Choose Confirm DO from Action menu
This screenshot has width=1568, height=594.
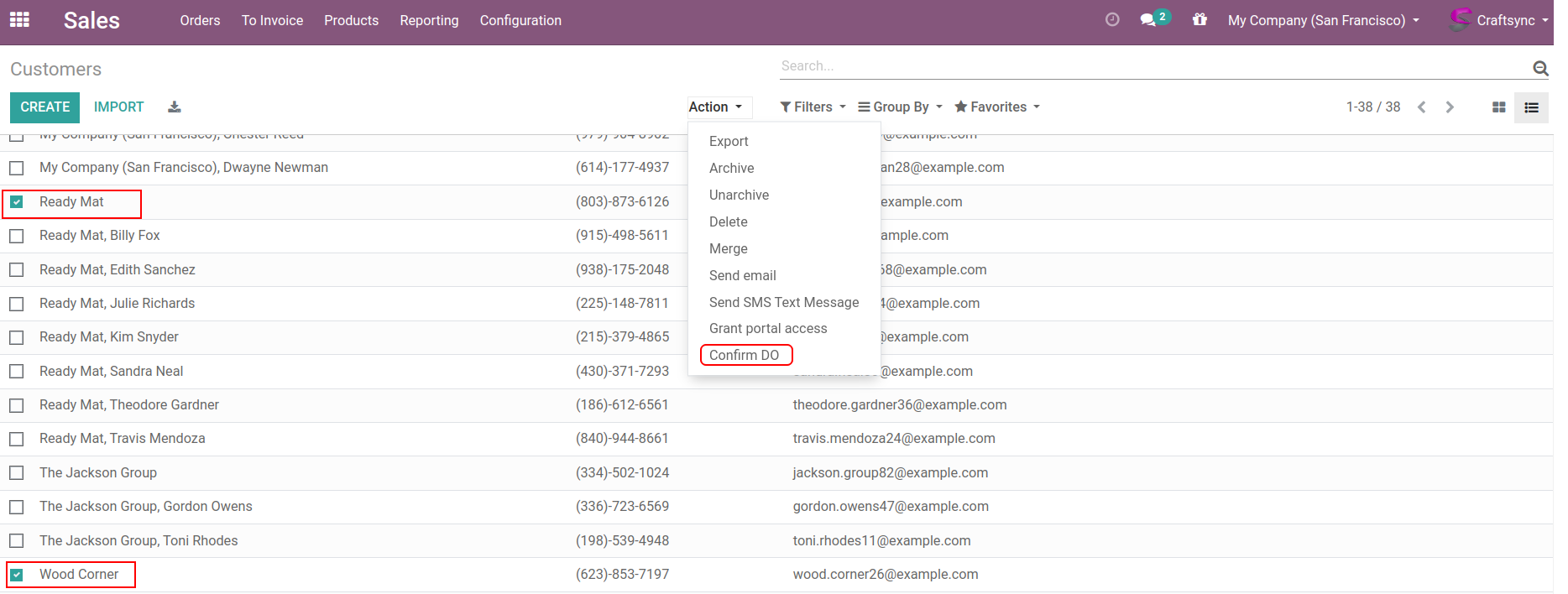(x=745, y=356)
